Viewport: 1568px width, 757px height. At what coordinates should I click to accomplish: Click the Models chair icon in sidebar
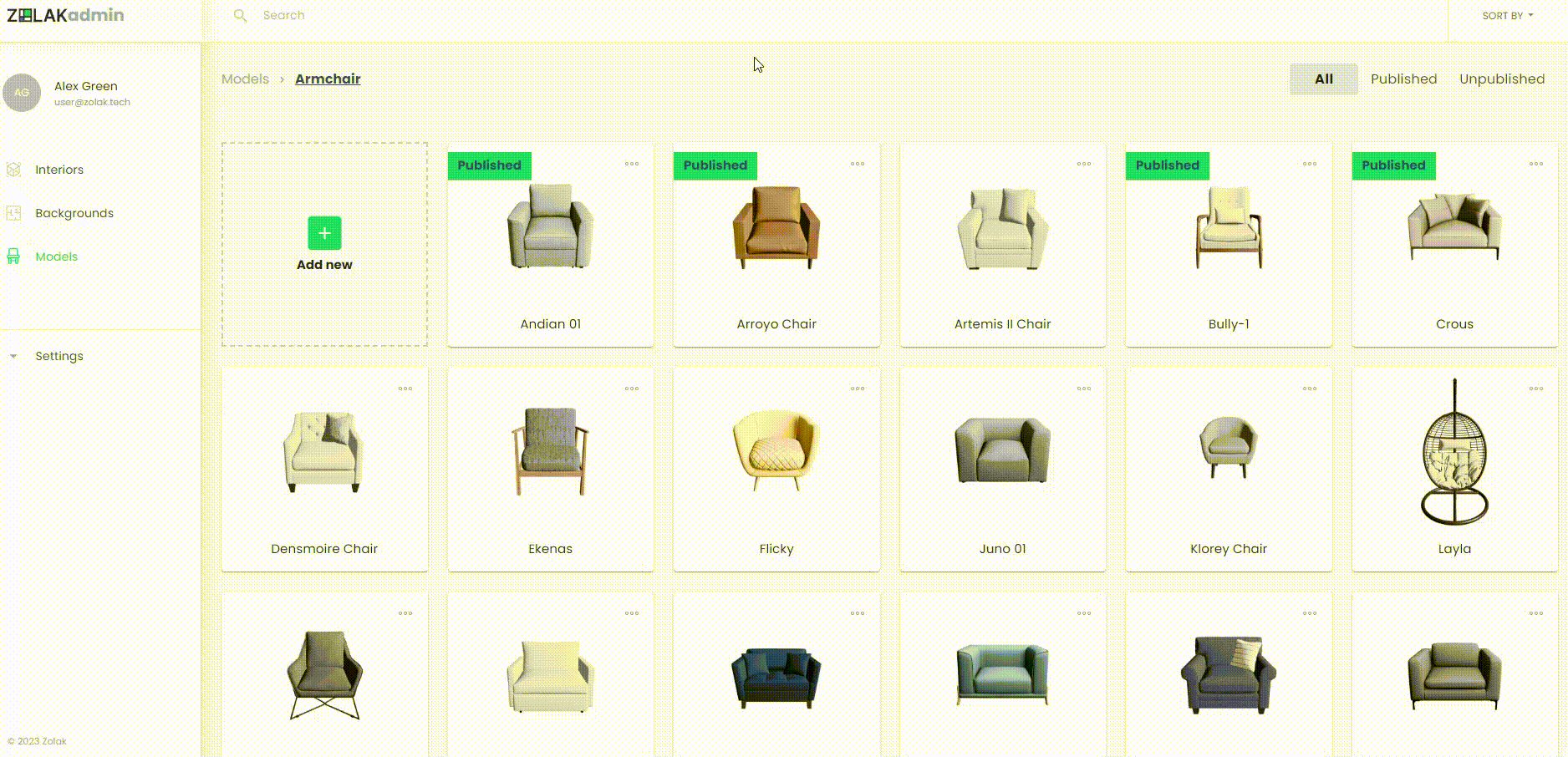click(13, 257)
